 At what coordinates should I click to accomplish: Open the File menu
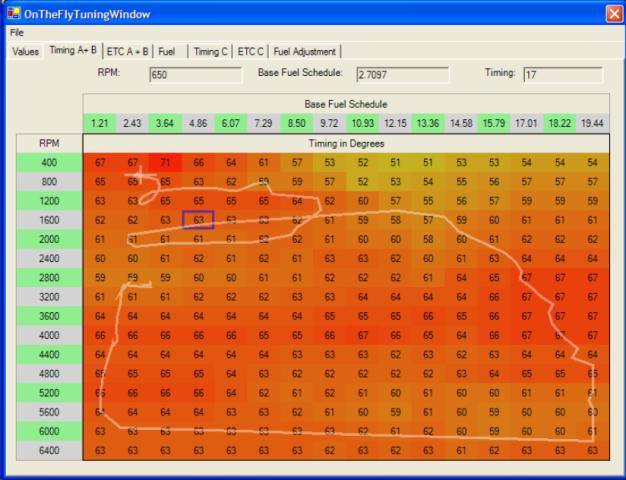point(17,33)
